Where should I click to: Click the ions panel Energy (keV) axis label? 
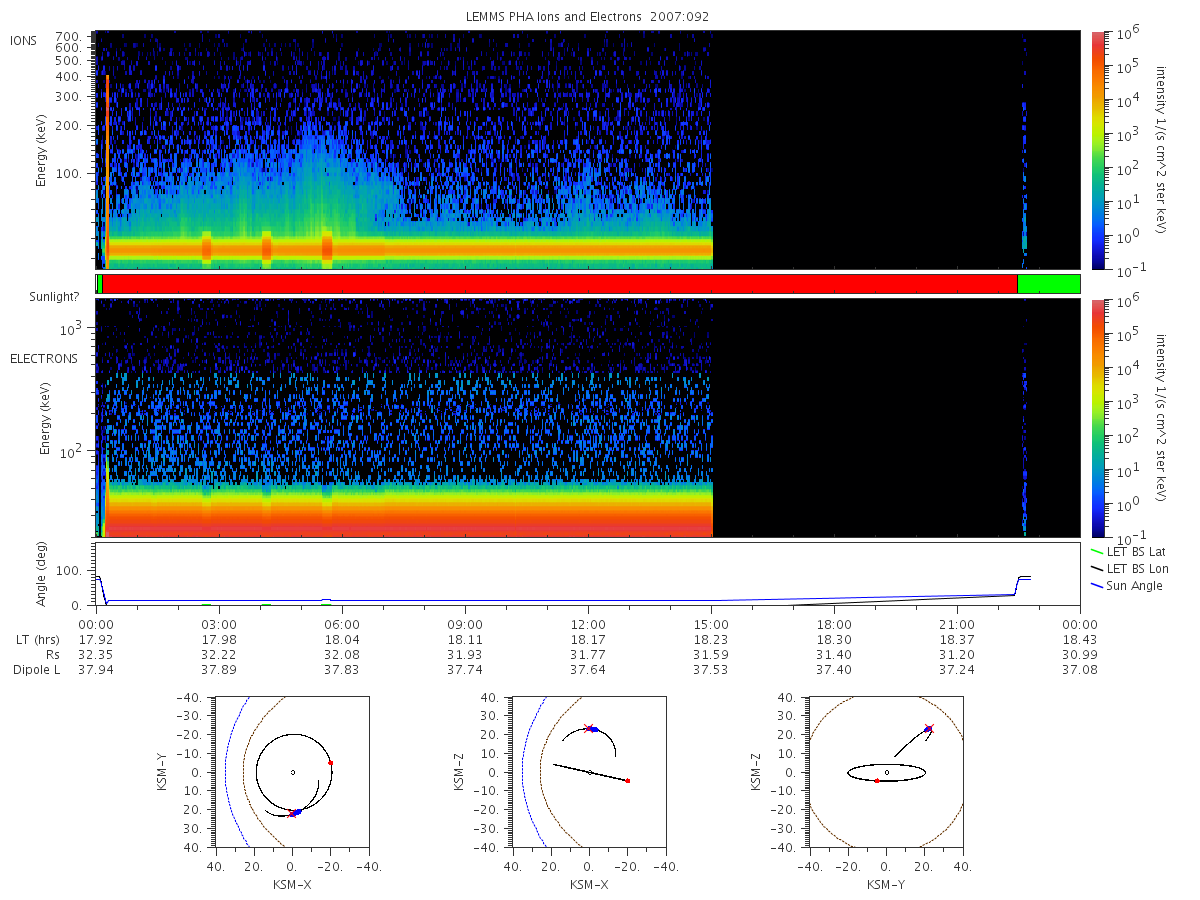(42, 149)
